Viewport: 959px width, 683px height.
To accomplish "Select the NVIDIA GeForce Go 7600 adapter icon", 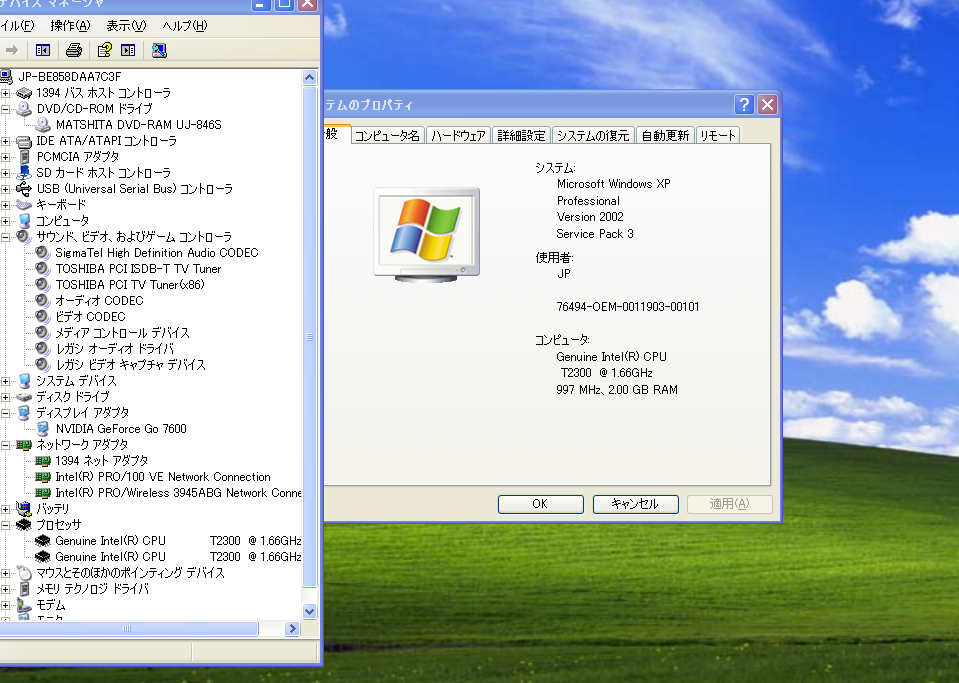I will point(43,429).
